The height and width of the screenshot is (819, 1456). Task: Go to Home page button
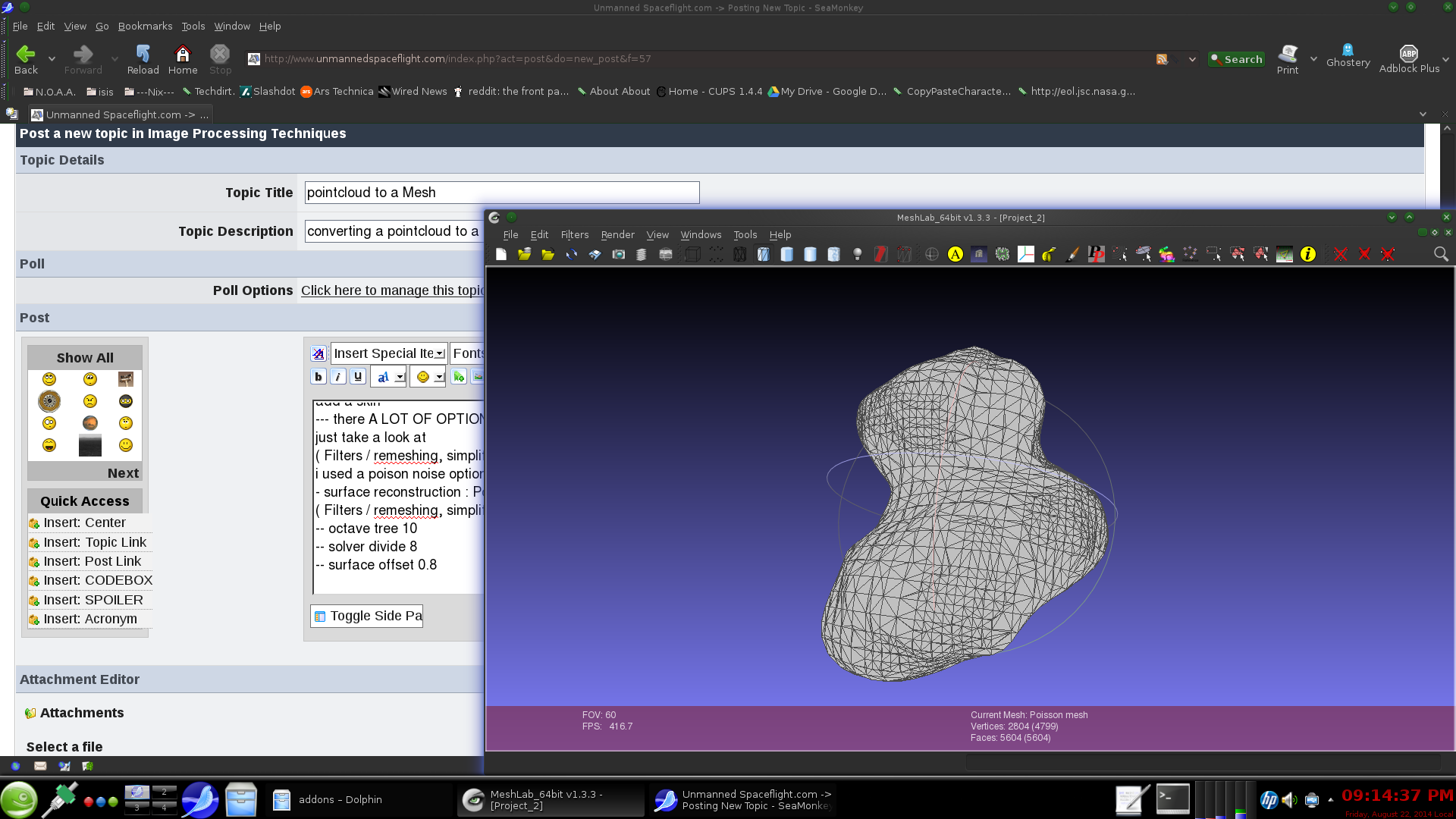coord(183,59)
